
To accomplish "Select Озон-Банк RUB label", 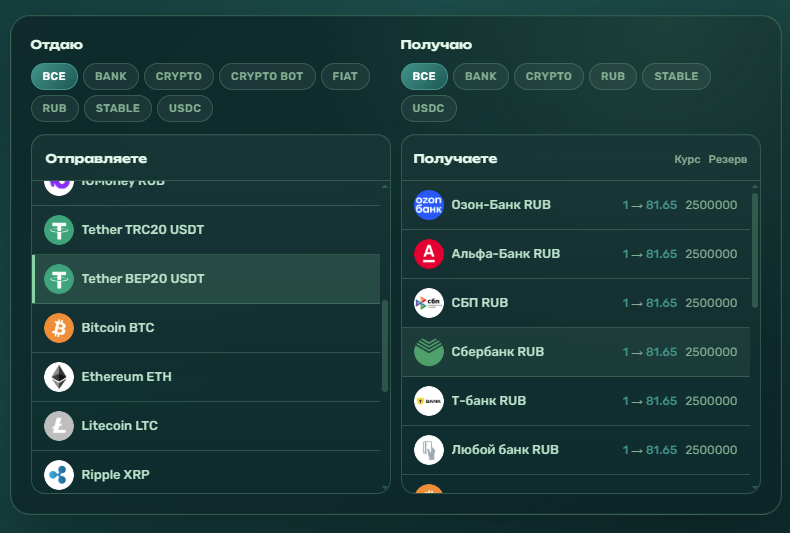I will click(x=501, y=205).
